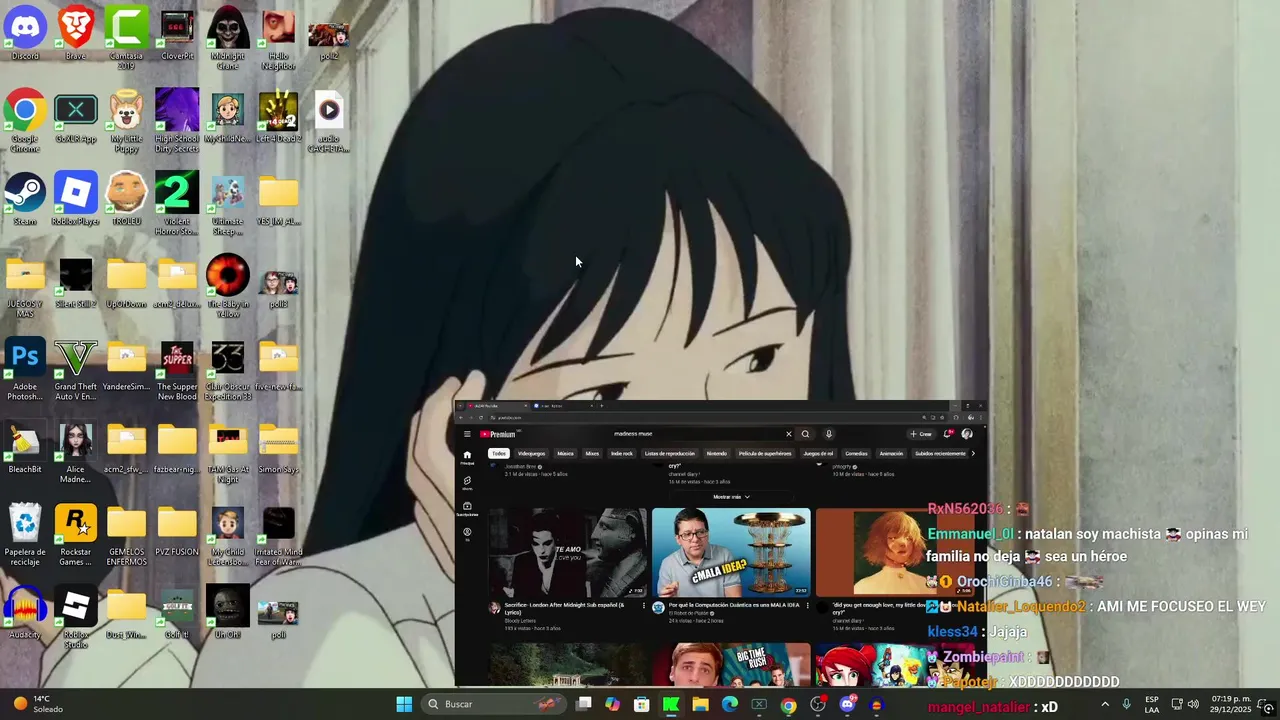Select the Todos filter chip on YouTube
Screen dimensions: 1280x720
(498, 453)
